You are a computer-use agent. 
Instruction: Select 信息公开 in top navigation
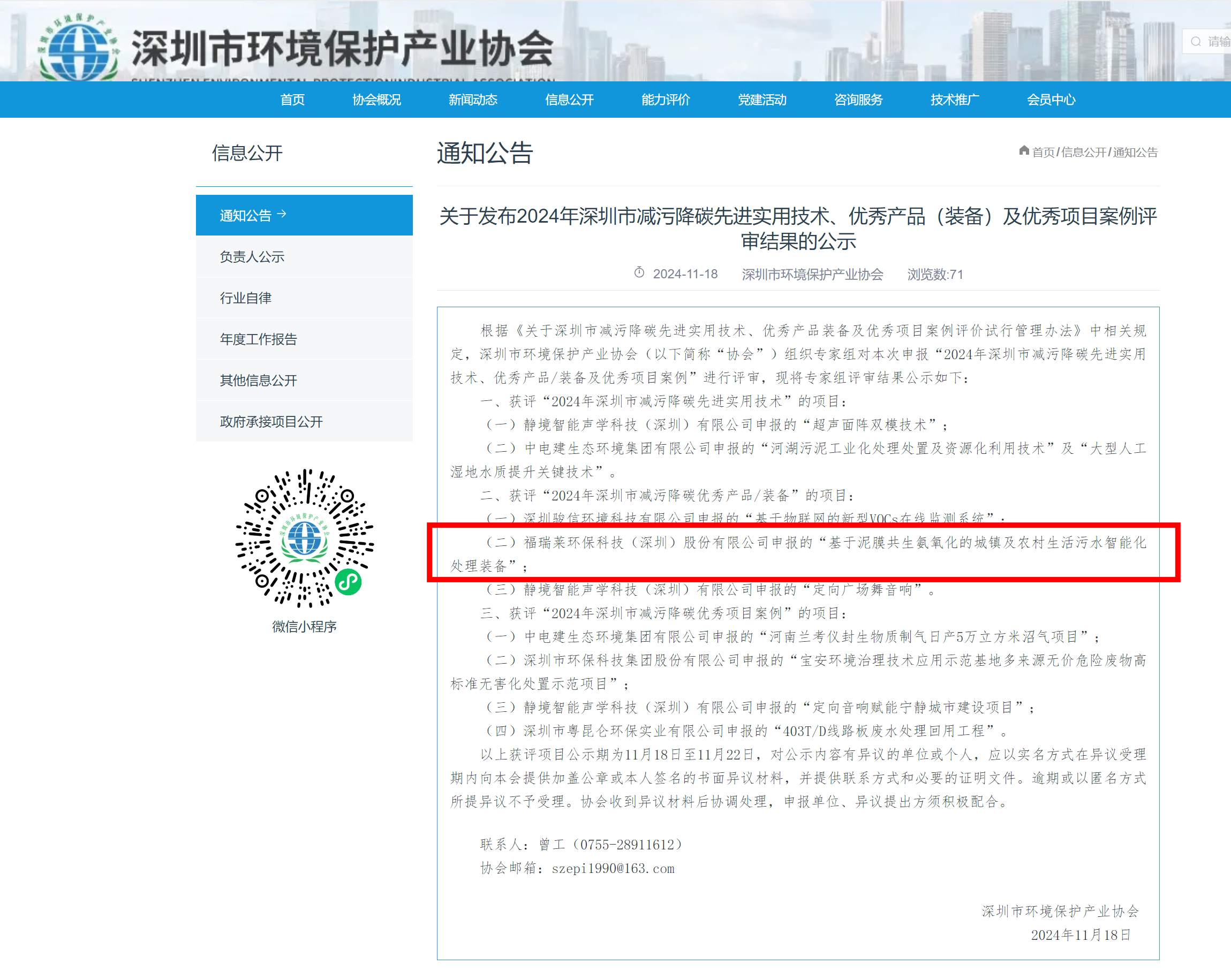[x=569, y=100]
